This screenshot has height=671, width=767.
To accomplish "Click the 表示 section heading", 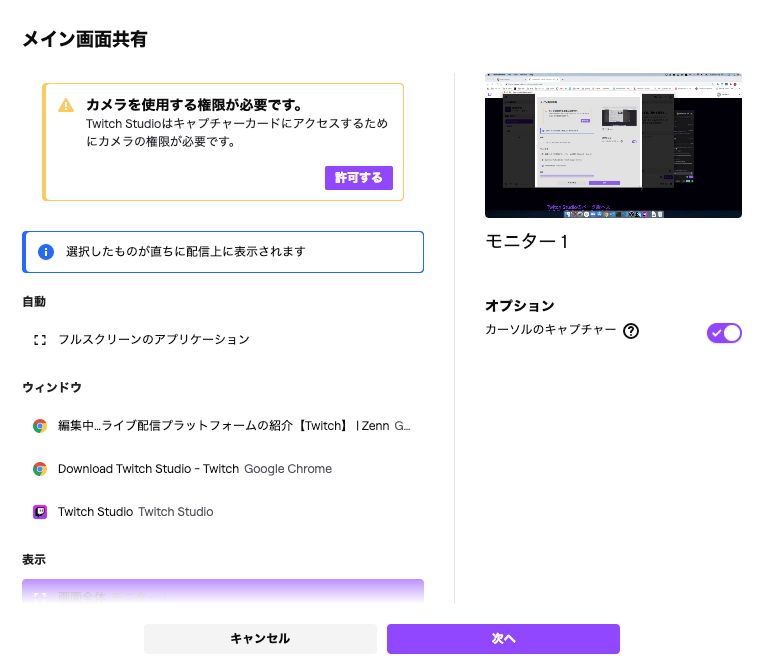I will click(34, 560).
